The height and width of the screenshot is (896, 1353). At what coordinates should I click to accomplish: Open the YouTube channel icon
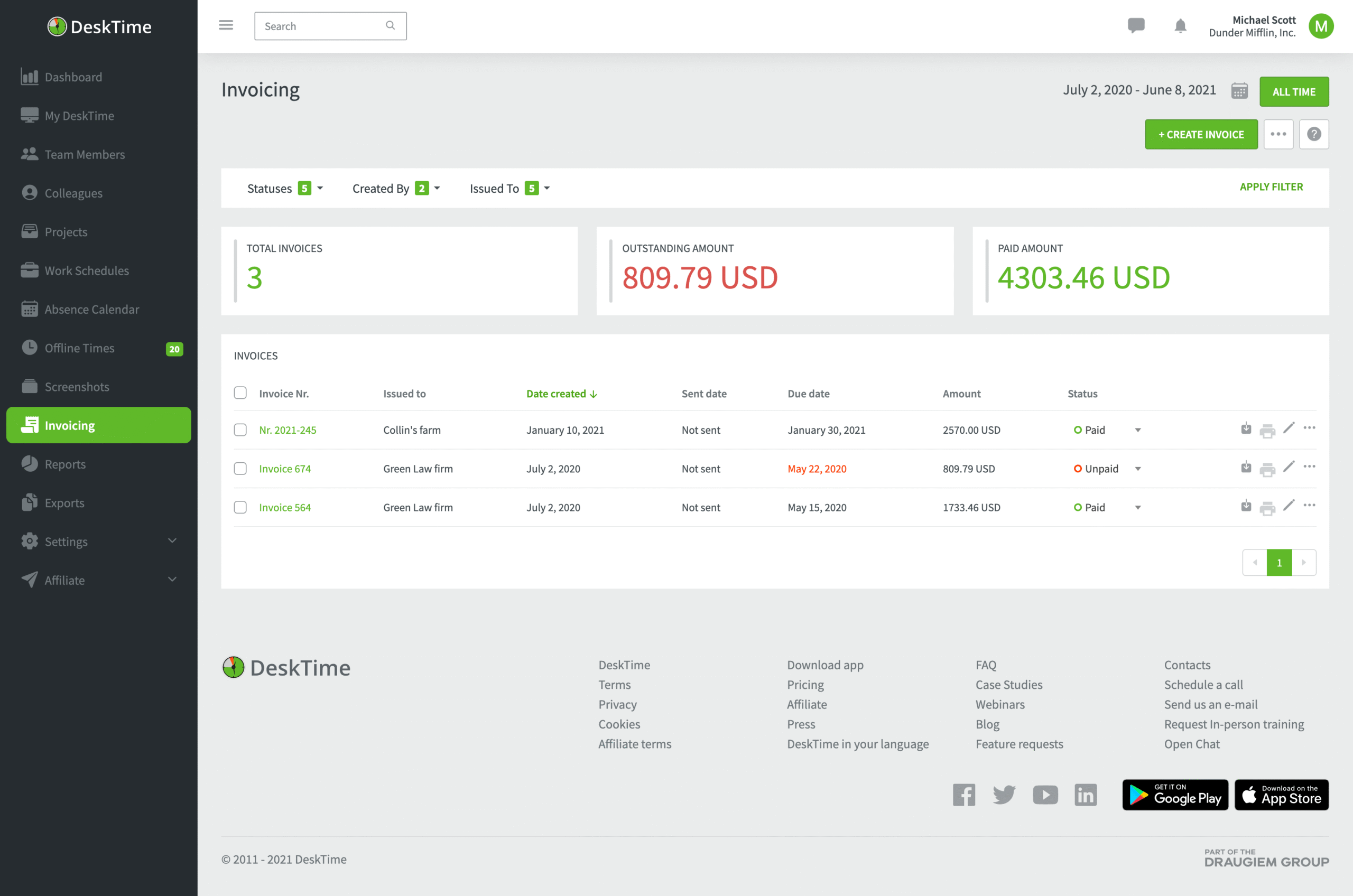pos(1045,795)
